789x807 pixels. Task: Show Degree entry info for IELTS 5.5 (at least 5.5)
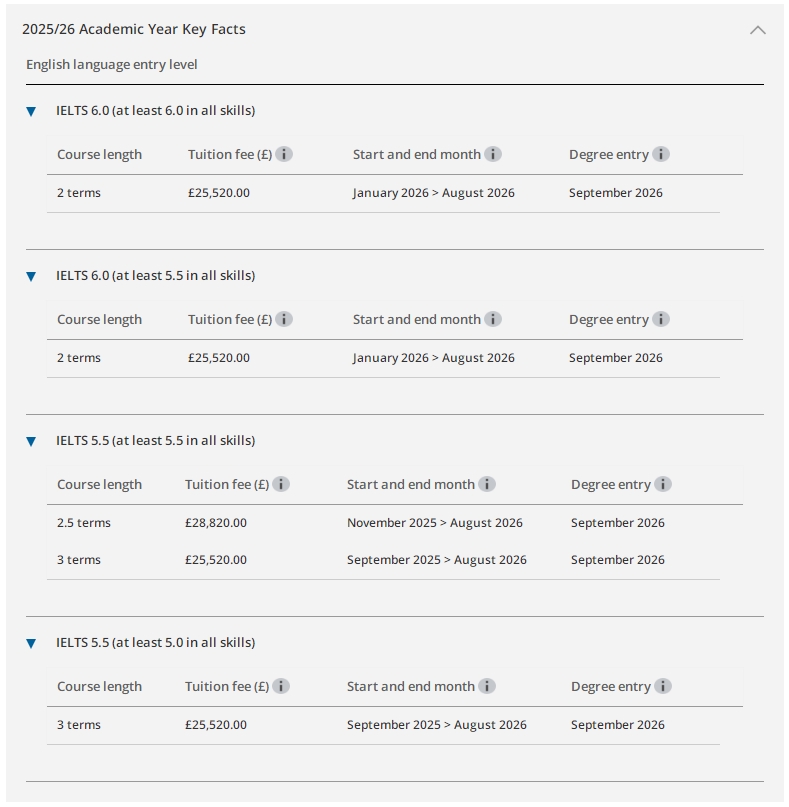tap(663, 484)
